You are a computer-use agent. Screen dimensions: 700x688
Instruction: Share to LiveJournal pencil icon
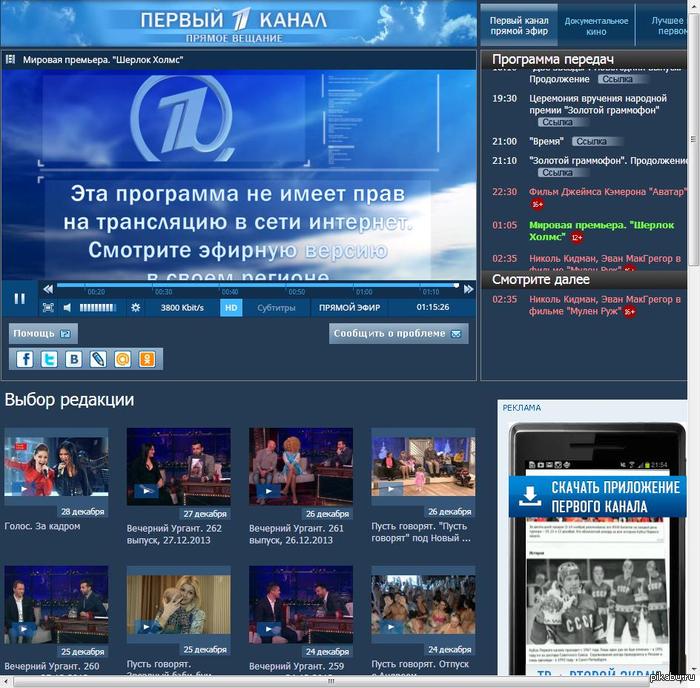click(x=98, y=359)
